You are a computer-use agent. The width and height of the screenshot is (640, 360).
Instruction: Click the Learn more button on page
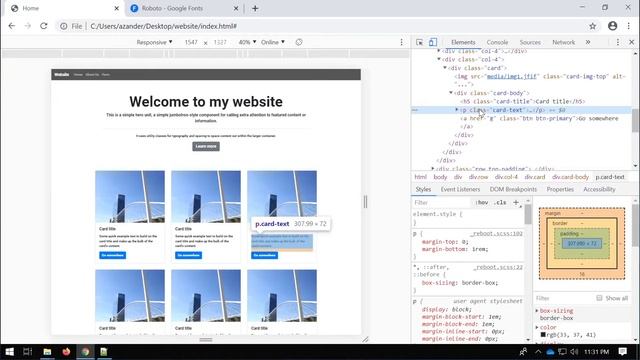tap(206, 146)
